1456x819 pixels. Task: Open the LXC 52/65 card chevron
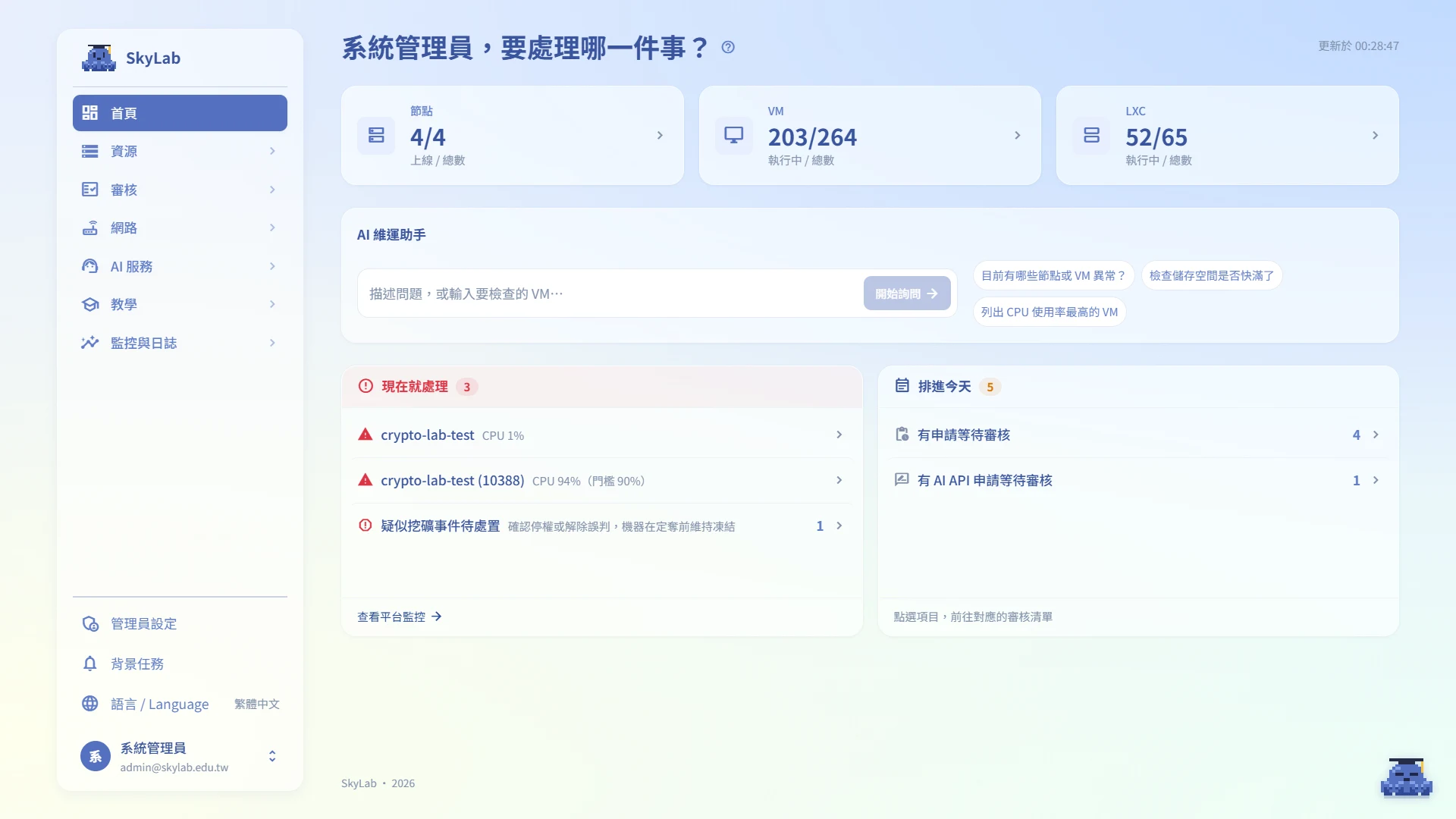[x=1375, y=135]
